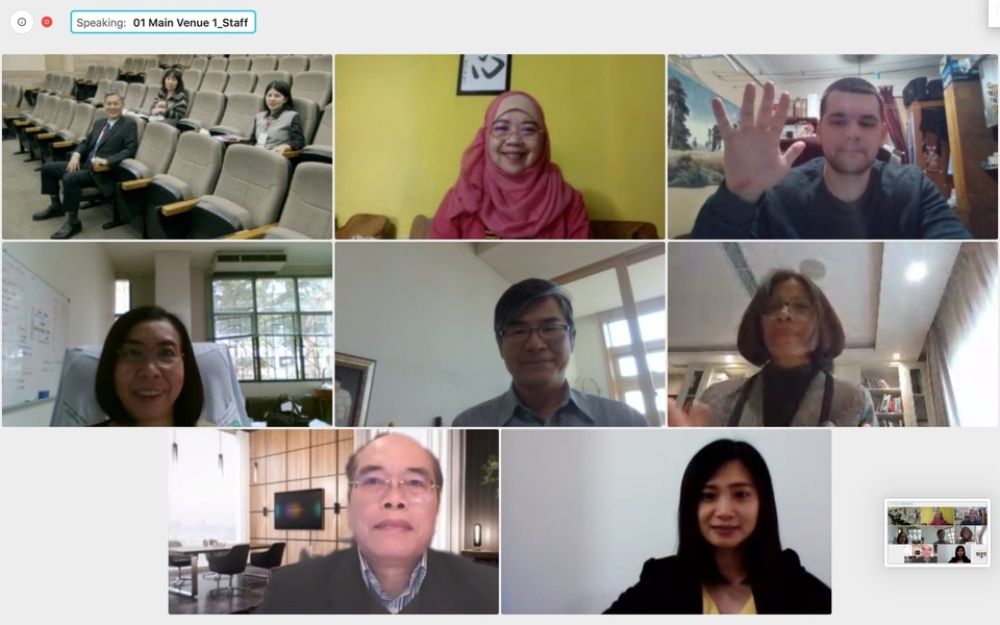Select the bookshelf-background woman's video
This screenshot has width=1000, height=625.
coord(833,334)
